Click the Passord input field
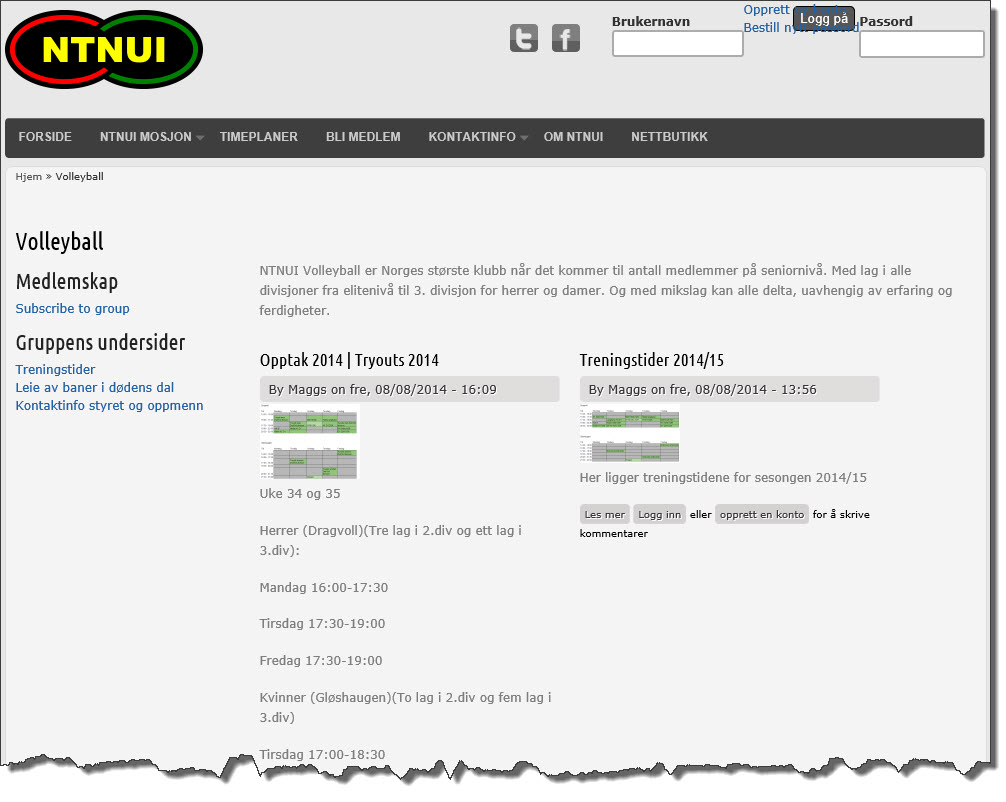The width and height of the screenshot is (1006, 802). [921, 44]
